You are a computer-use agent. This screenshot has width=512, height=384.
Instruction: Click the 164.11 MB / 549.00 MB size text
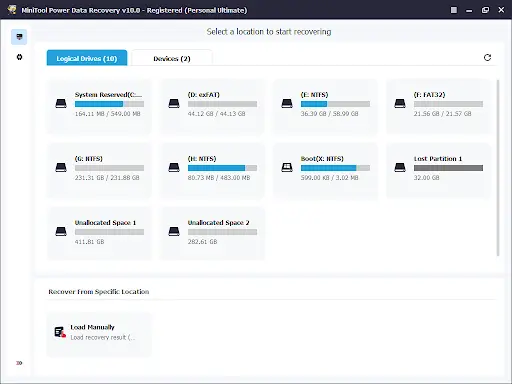click(108, 114)
